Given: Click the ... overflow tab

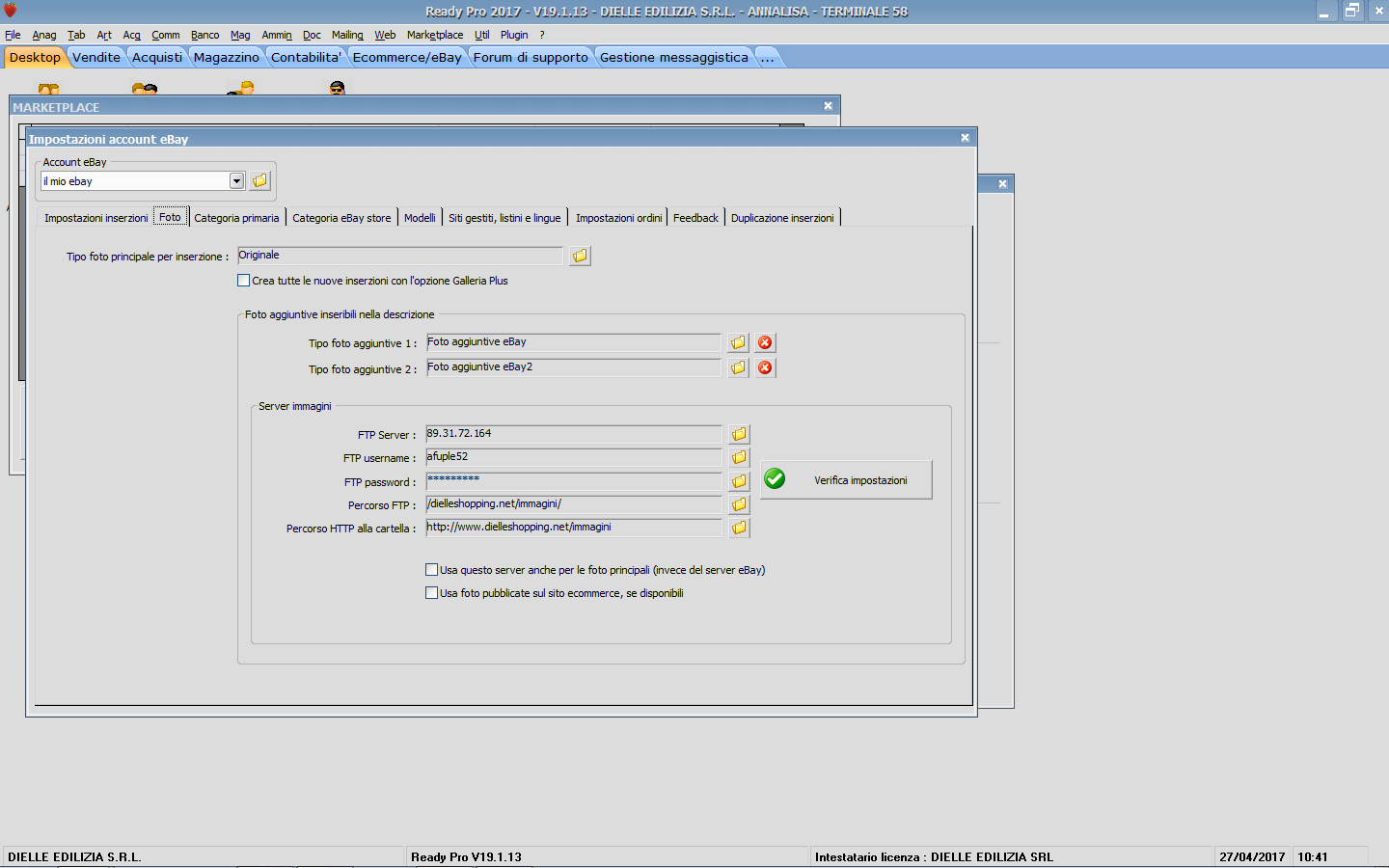Looking at the screenshot, I should click(768, 57).
